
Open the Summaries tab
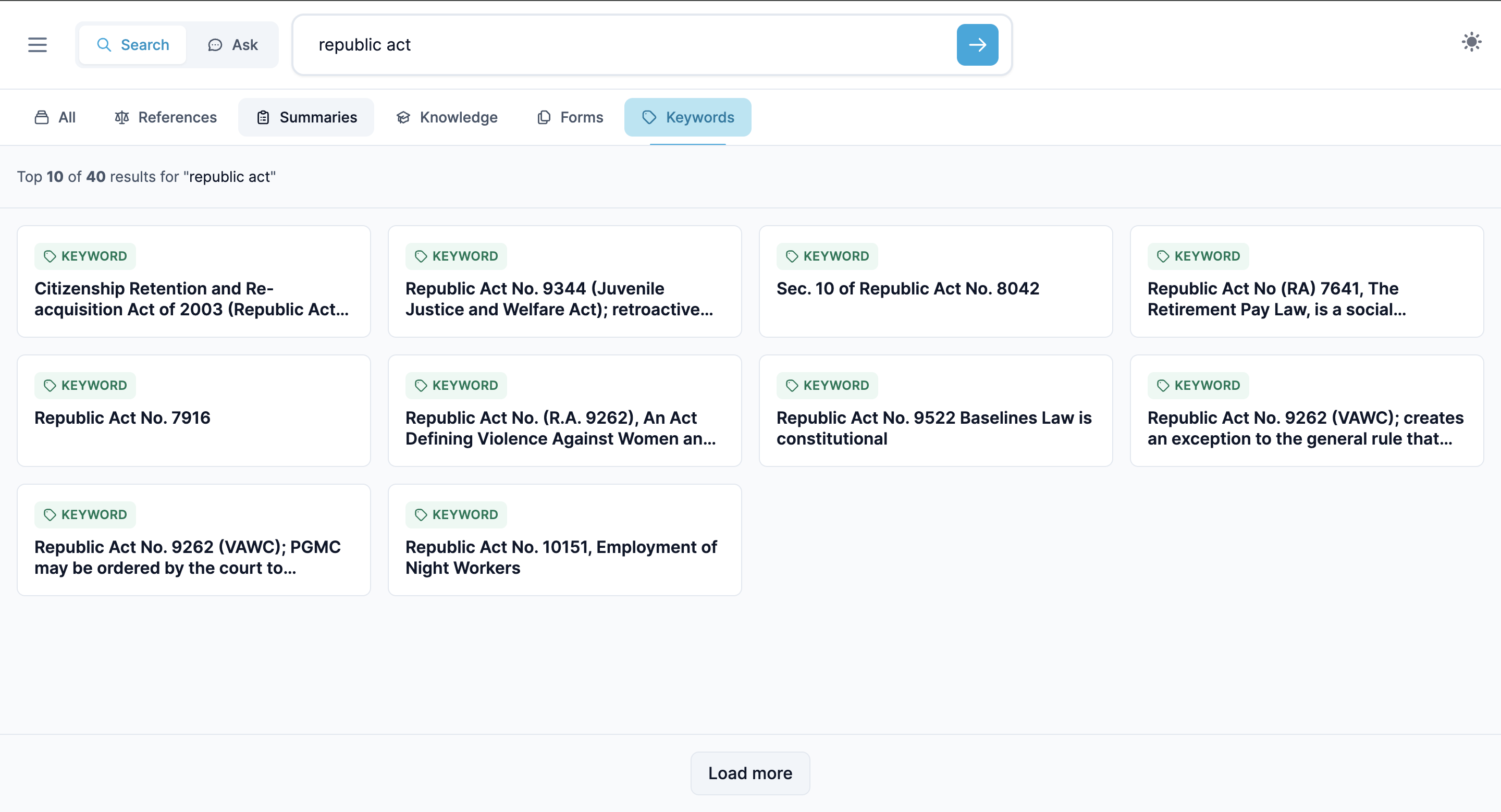(x=306, y=117)
